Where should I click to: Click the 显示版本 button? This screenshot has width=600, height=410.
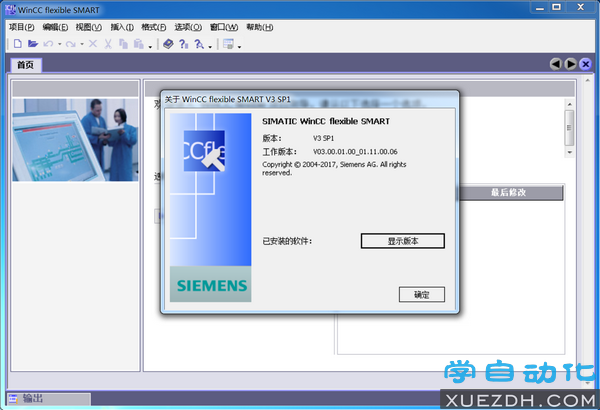[403, 241]
